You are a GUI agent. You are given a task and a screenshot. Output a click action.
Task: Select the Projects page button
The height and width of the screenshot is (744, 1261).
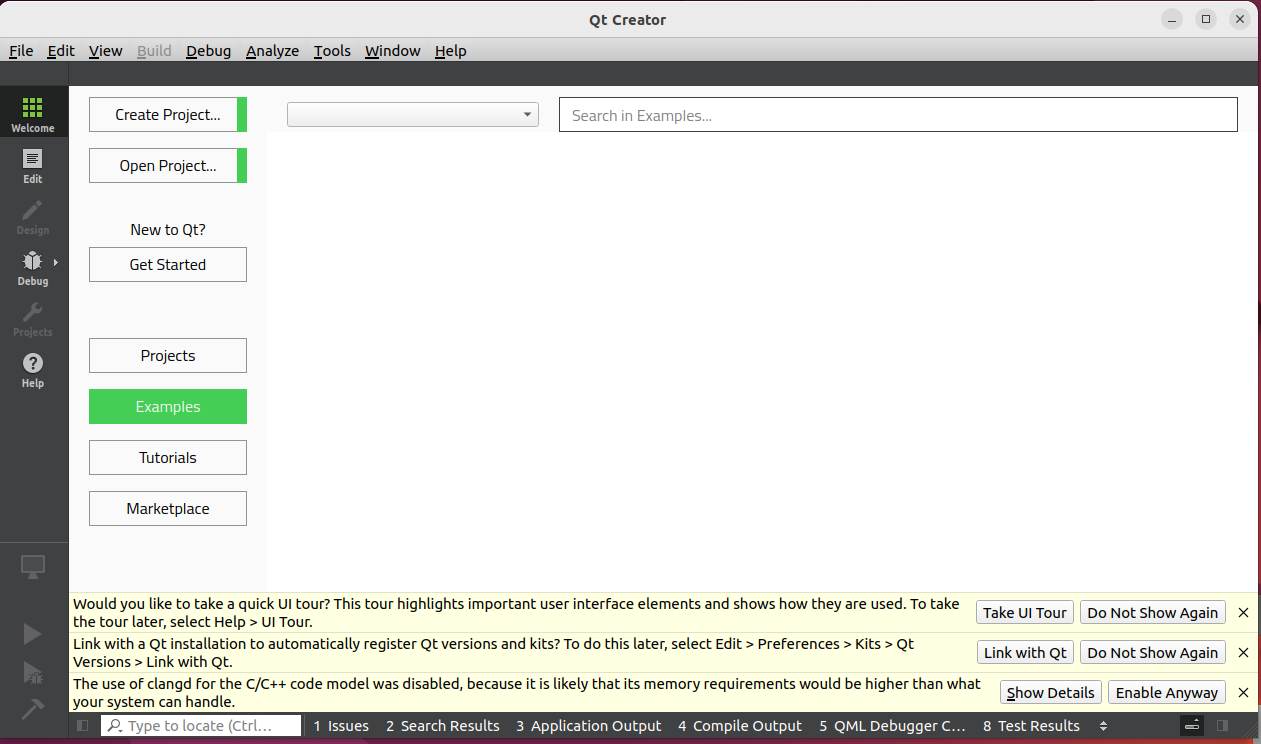[x=168, y=356]
